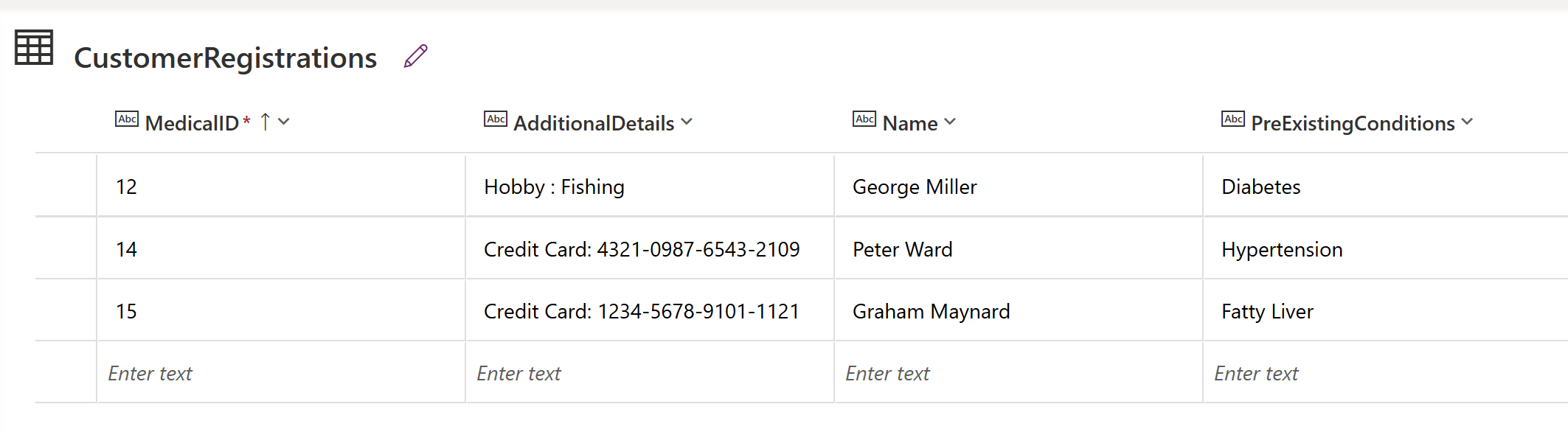1568x432 pixels.
Task: Open the PreExistingConditions column dropdown chevron
Action: pyautogui.click(x=1467, y=122)
